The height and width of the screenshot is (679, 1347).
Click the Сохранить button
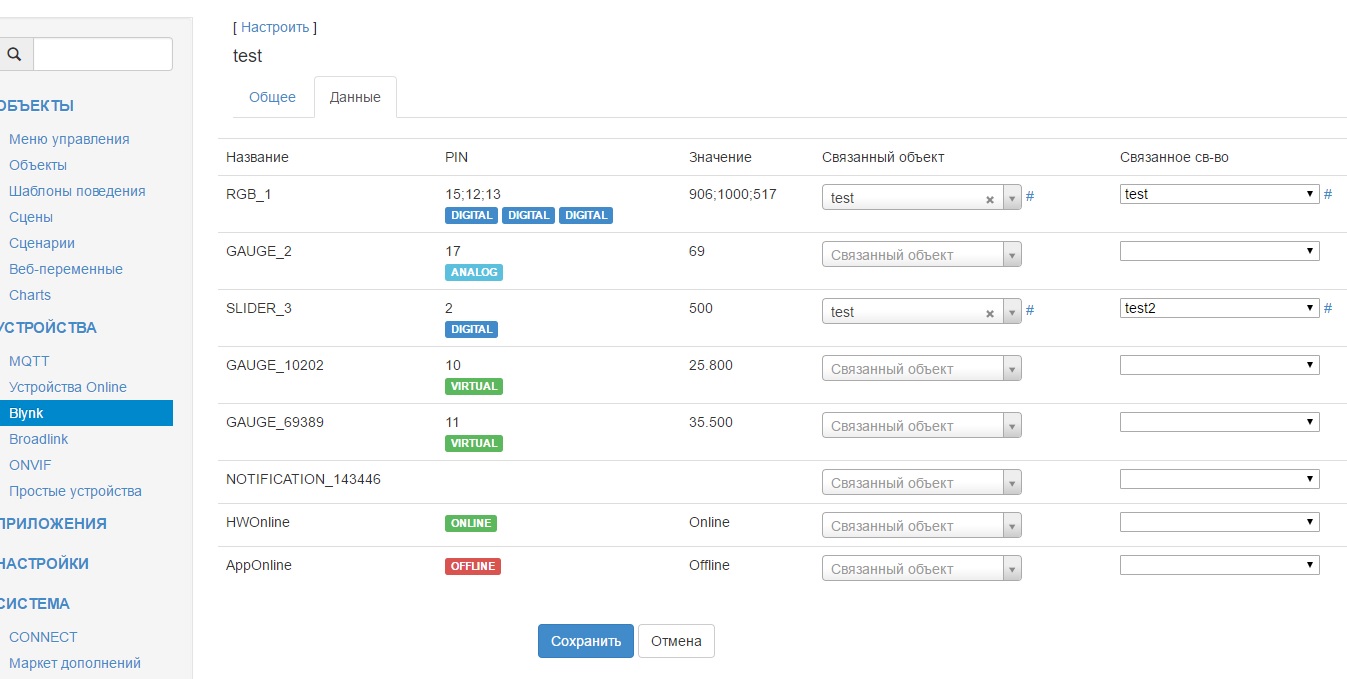pyautogui.click(x=586, y=641)
